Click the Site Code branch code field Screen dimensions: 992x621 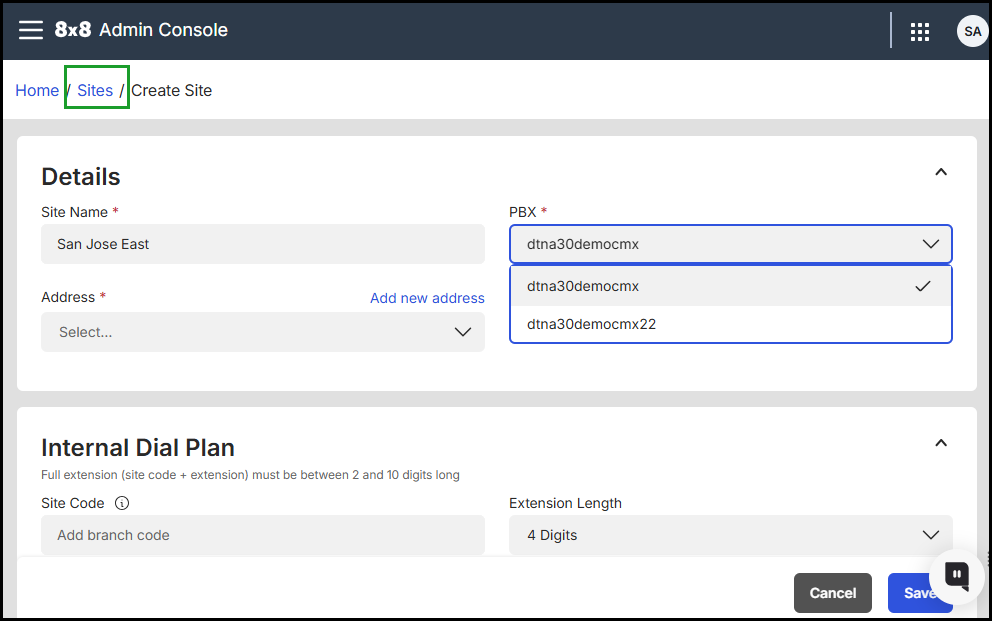tap(262, 535)
